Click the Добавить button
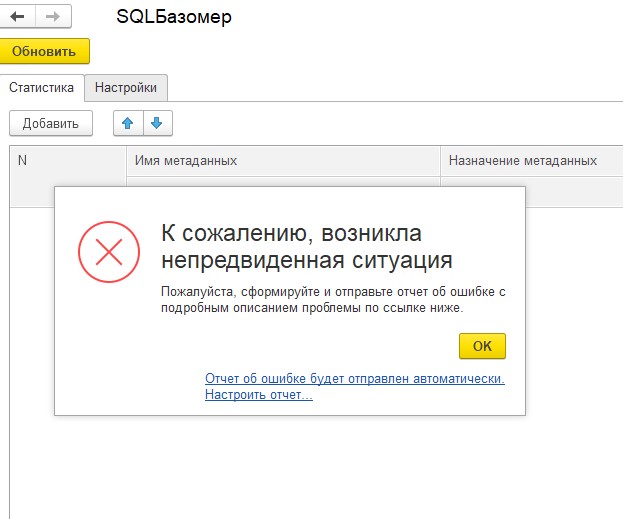 (51, 123)
